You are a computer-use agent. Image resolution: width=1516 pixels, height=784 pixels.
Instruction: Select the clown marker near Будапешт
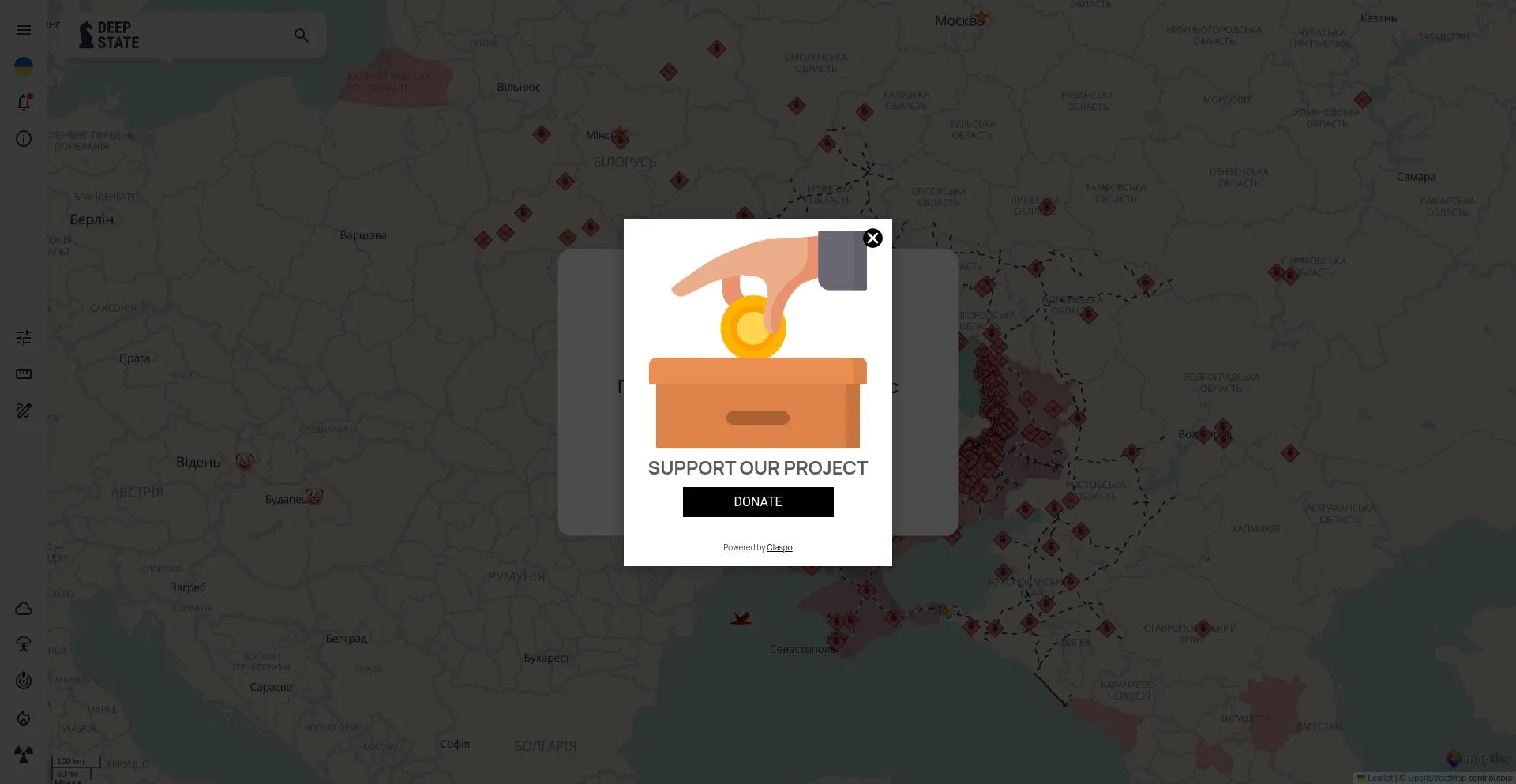[x=314, y=497]
